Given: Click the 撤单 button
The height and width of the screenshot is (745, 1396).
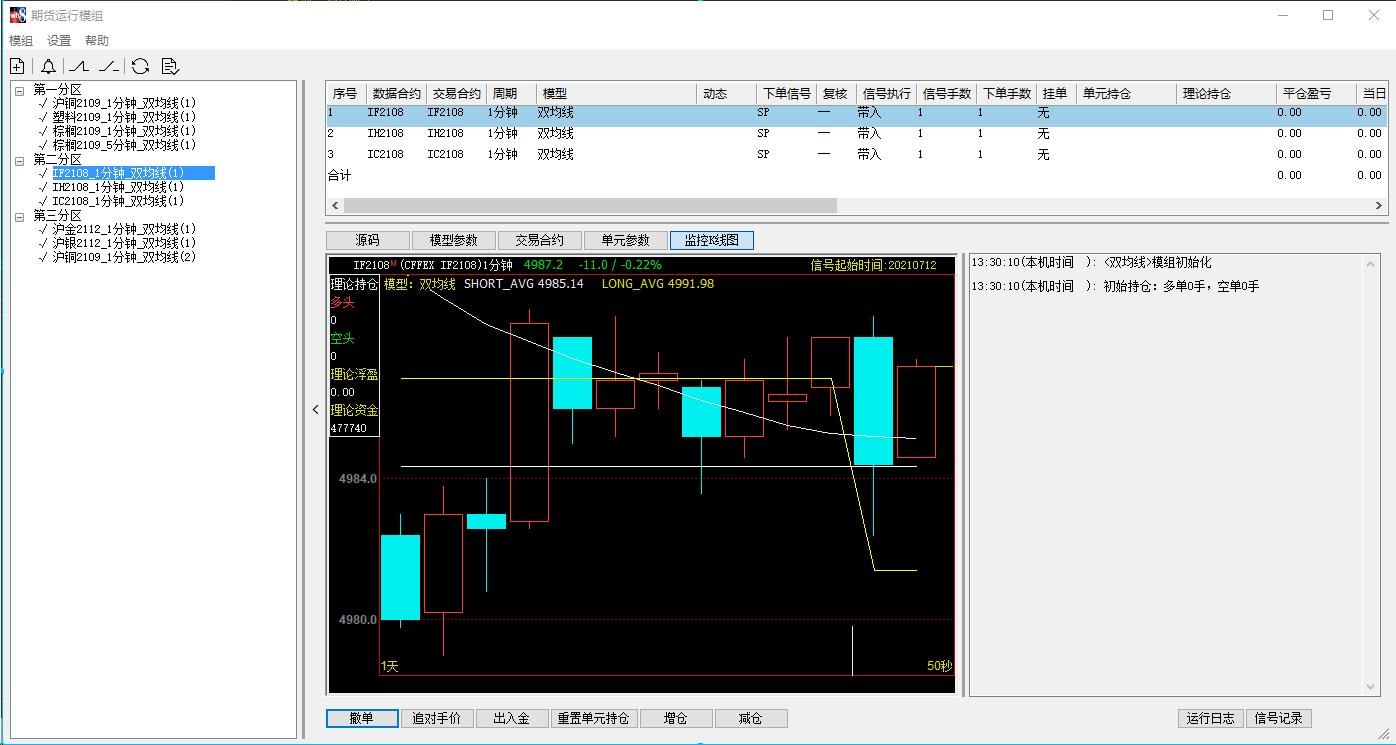Looking at the screenshot, I should [x=362, y=718].
